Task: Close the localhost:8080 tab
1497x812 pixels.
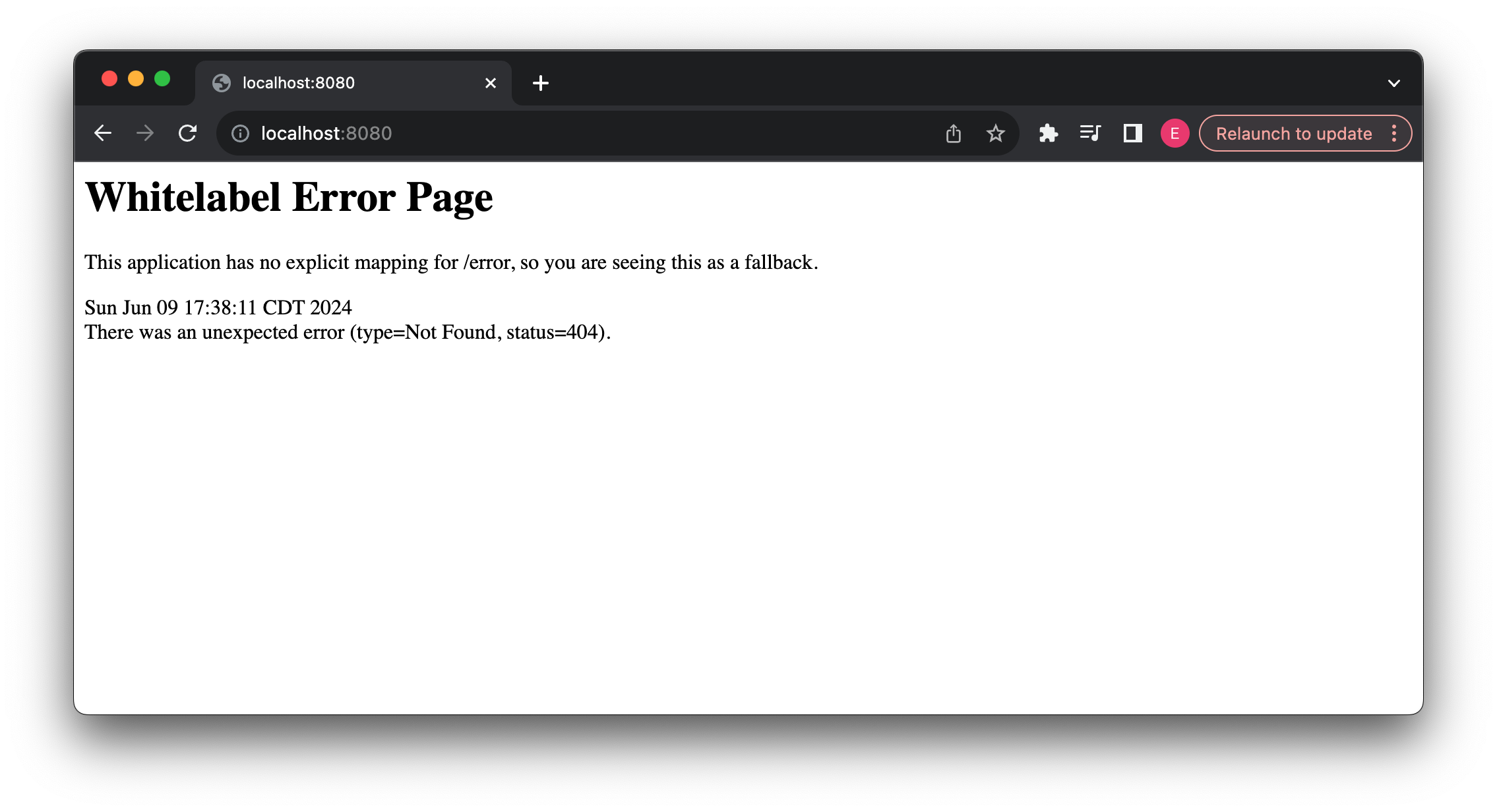Action: [490, 82]
